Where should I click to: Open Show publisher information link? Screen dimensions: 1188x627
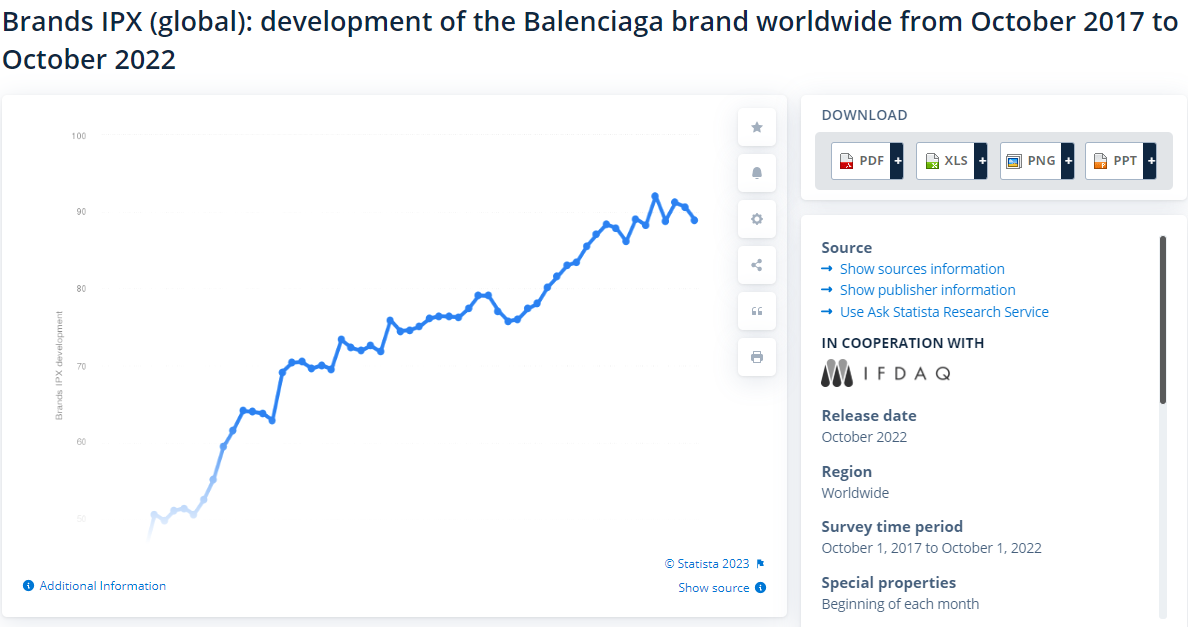927,290
